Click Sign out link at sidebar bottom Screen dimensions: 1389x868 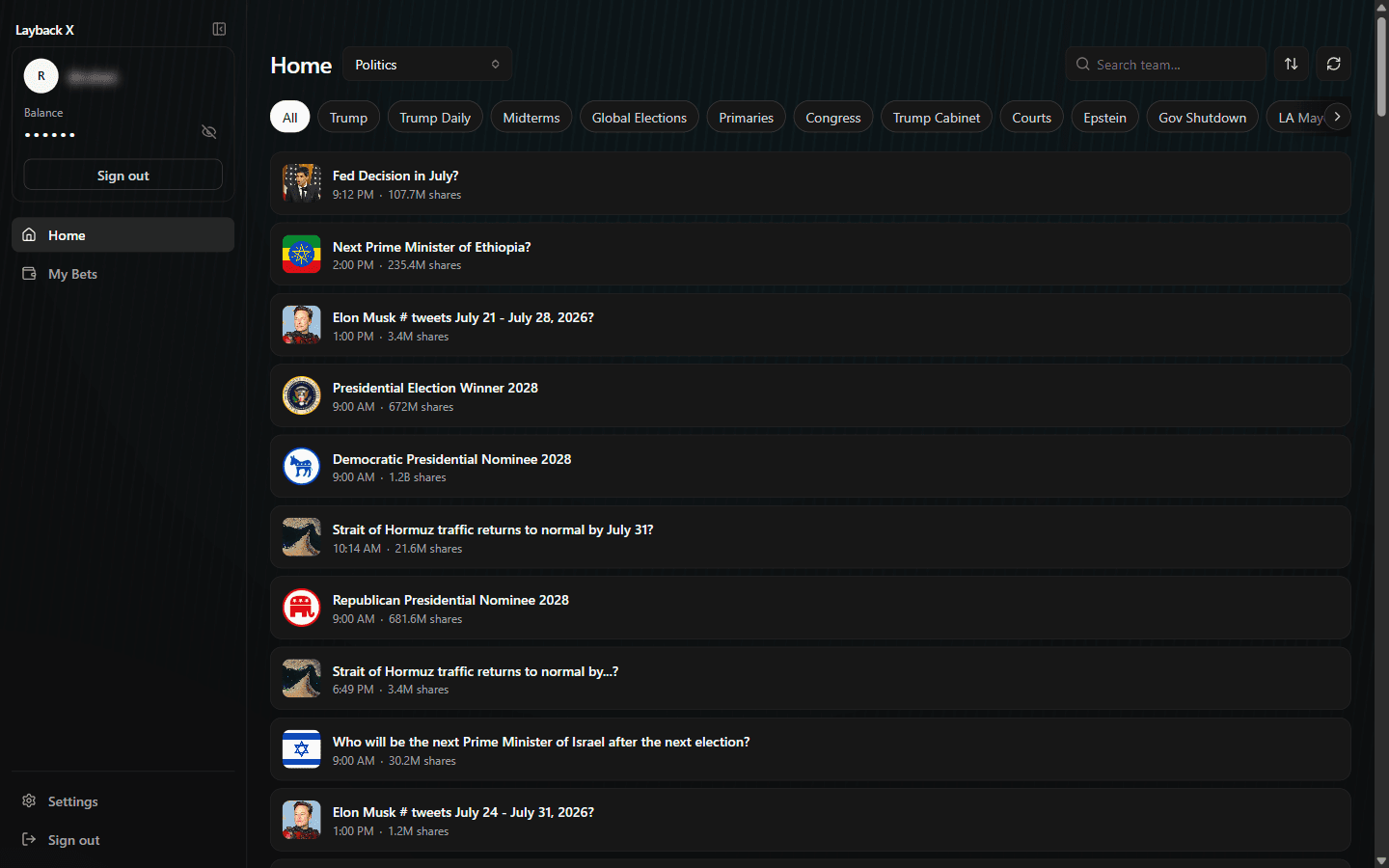[x=123, y=839]
